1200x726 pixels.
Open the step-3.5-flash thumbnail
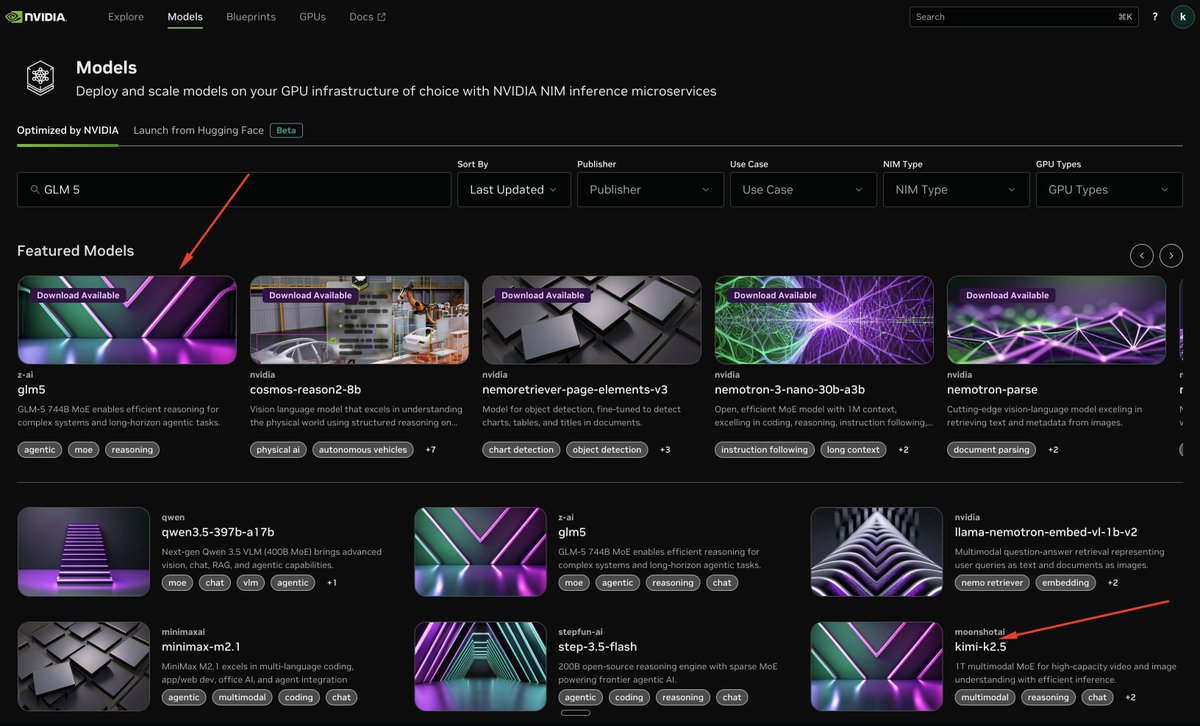pos(481,667)
